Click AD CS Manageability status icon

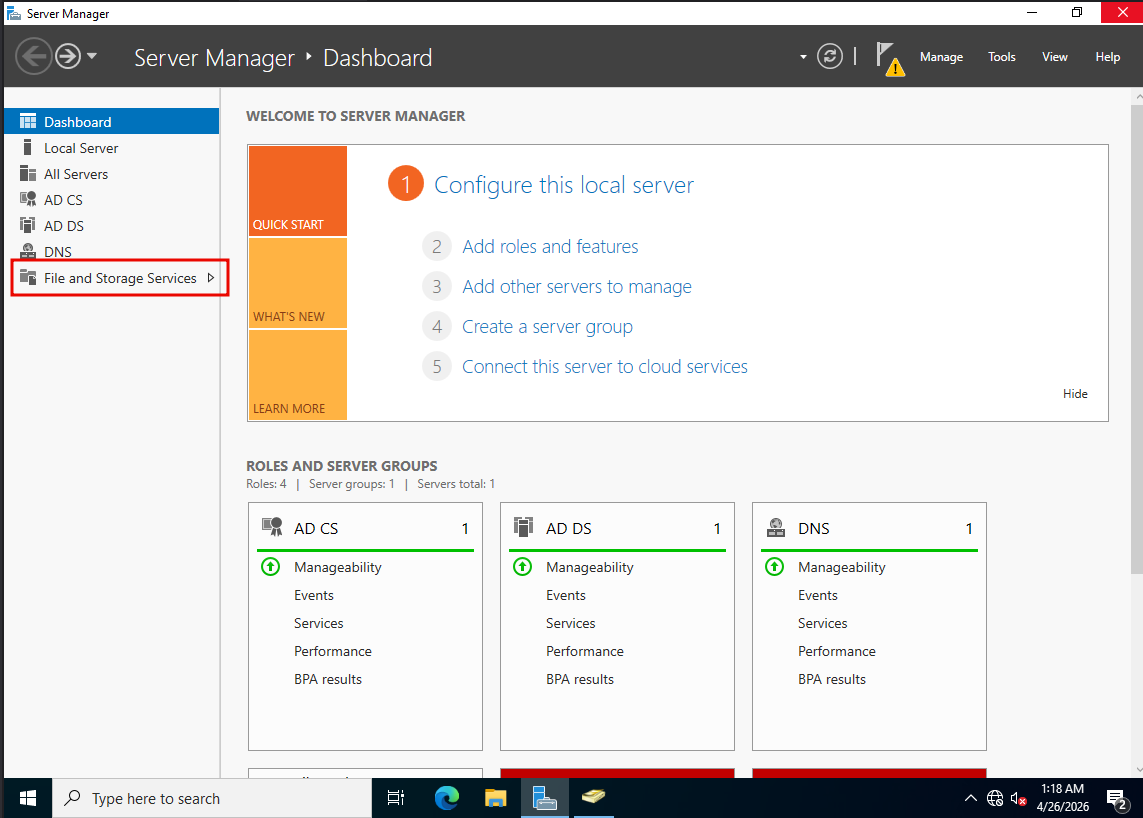[270, 566]
